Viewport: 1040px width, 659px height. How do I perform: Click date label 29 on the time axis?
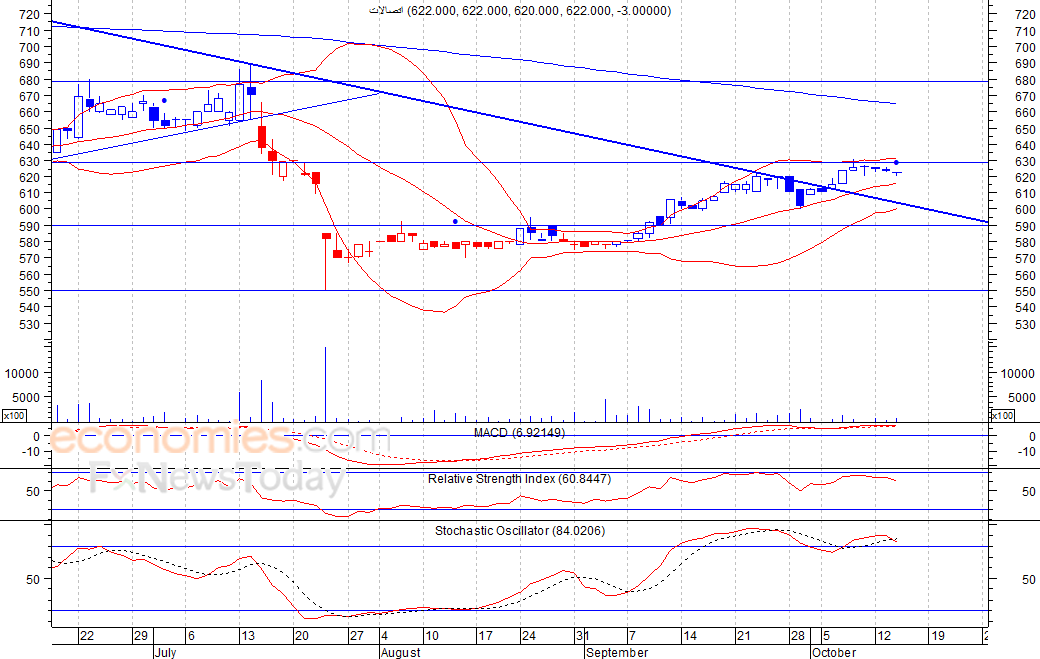coord(141,636)
